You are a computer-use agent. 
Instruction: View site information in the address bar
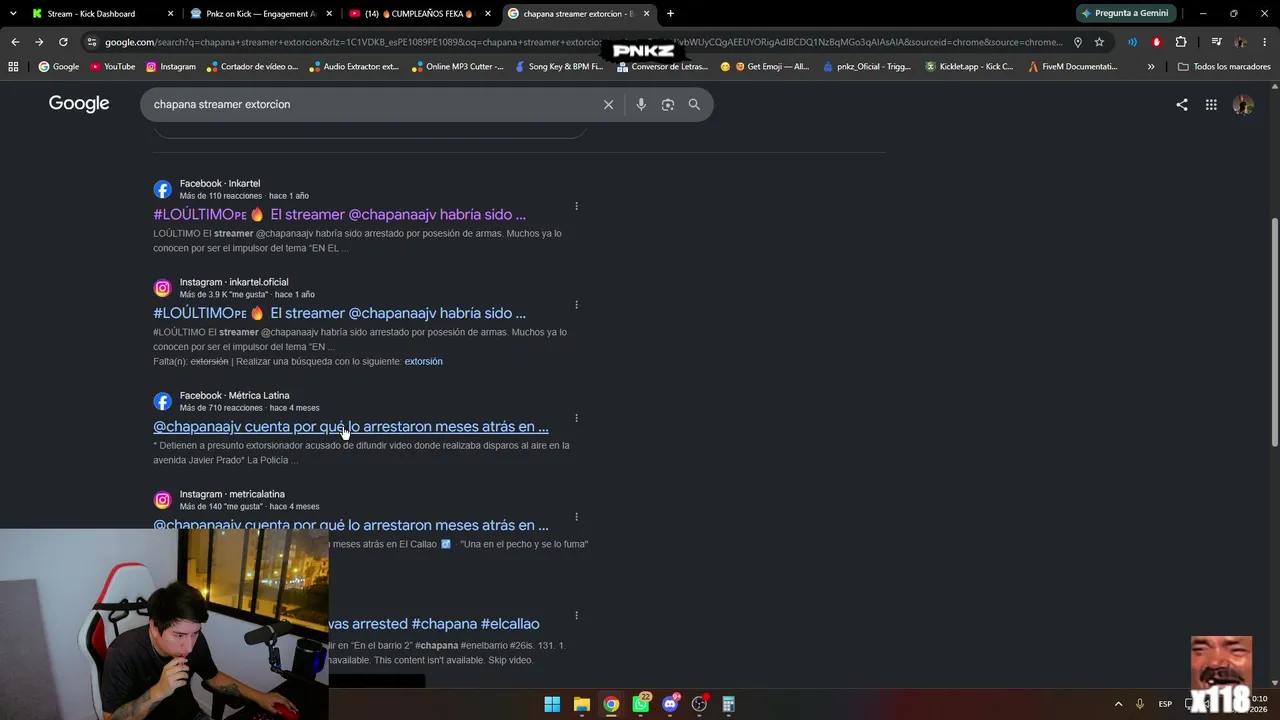[92, 42]
